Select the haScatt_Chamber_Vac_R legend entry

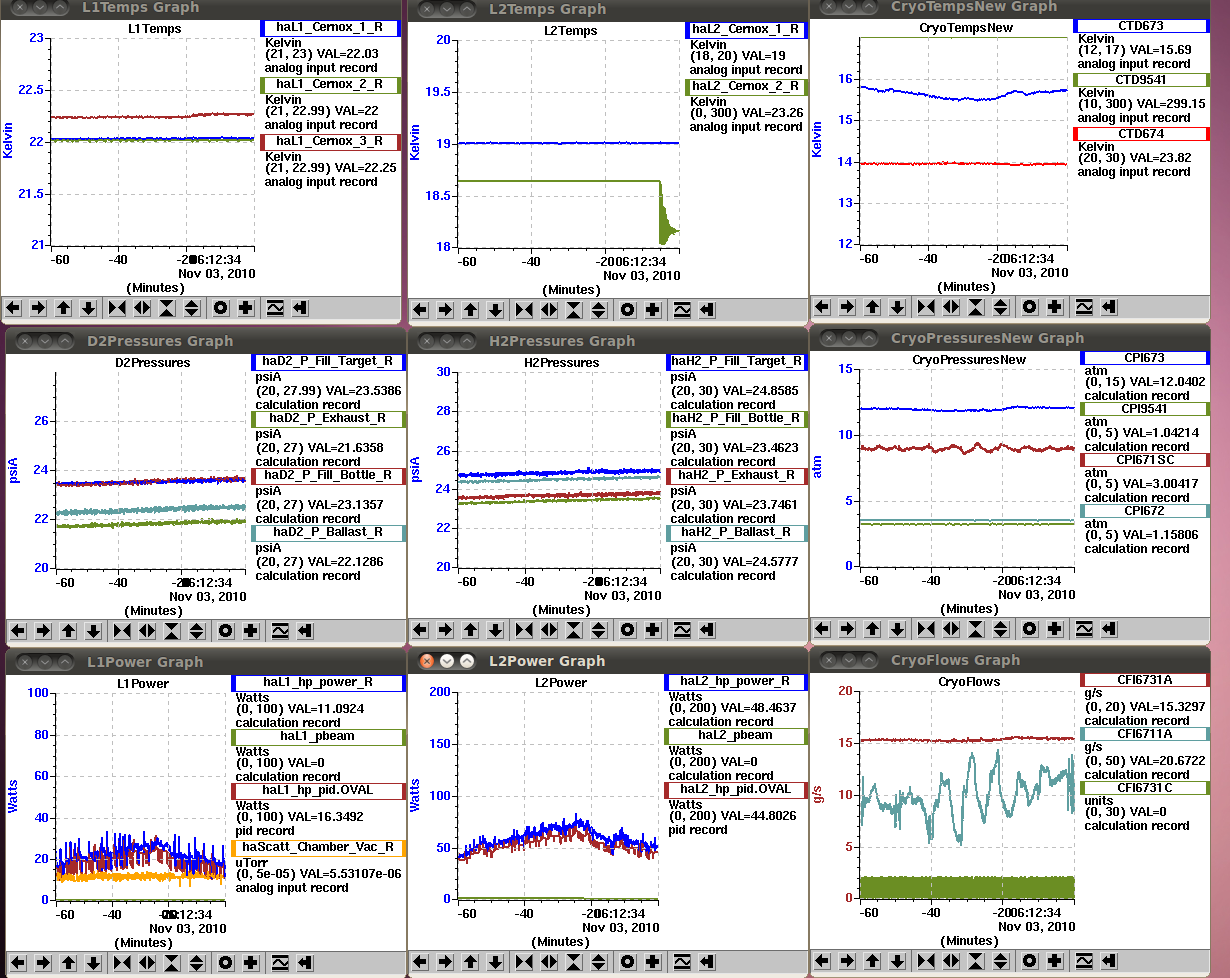coord(319,849)
